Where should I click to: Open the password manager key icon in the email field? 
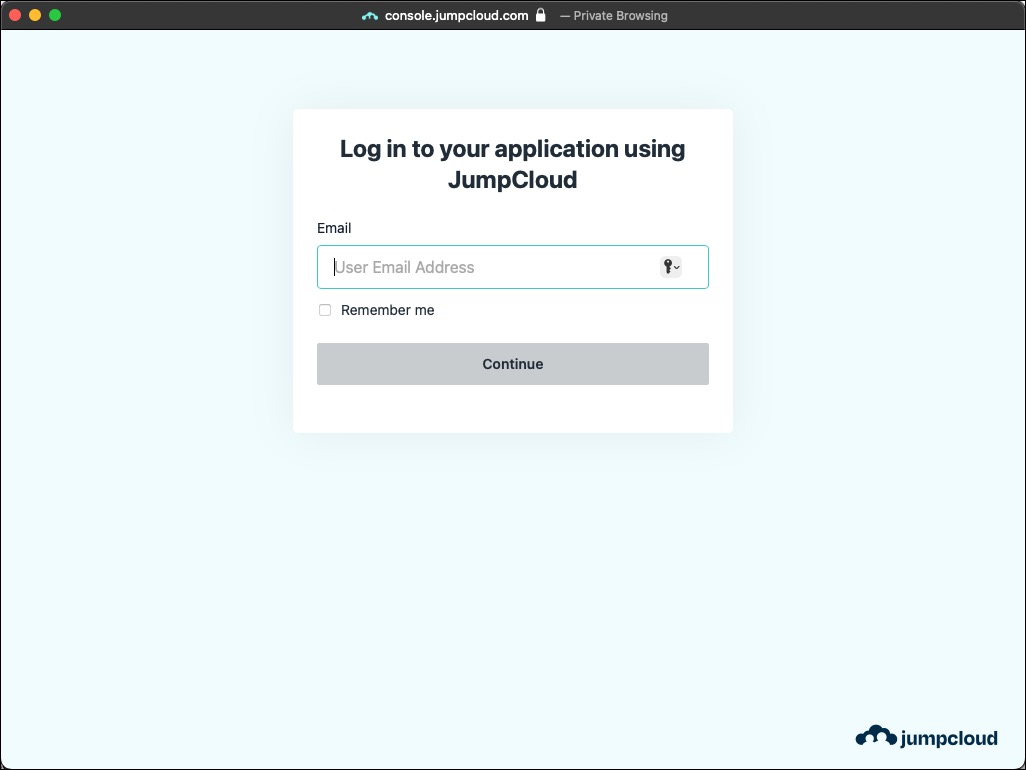671,267
